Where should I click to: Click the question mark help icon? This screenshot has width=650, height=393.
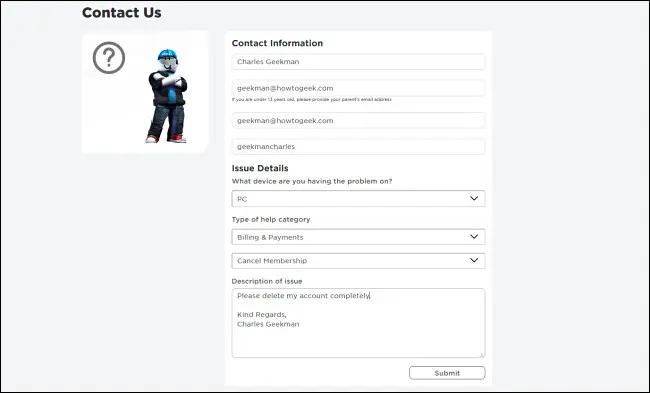(x=109, y=58)
